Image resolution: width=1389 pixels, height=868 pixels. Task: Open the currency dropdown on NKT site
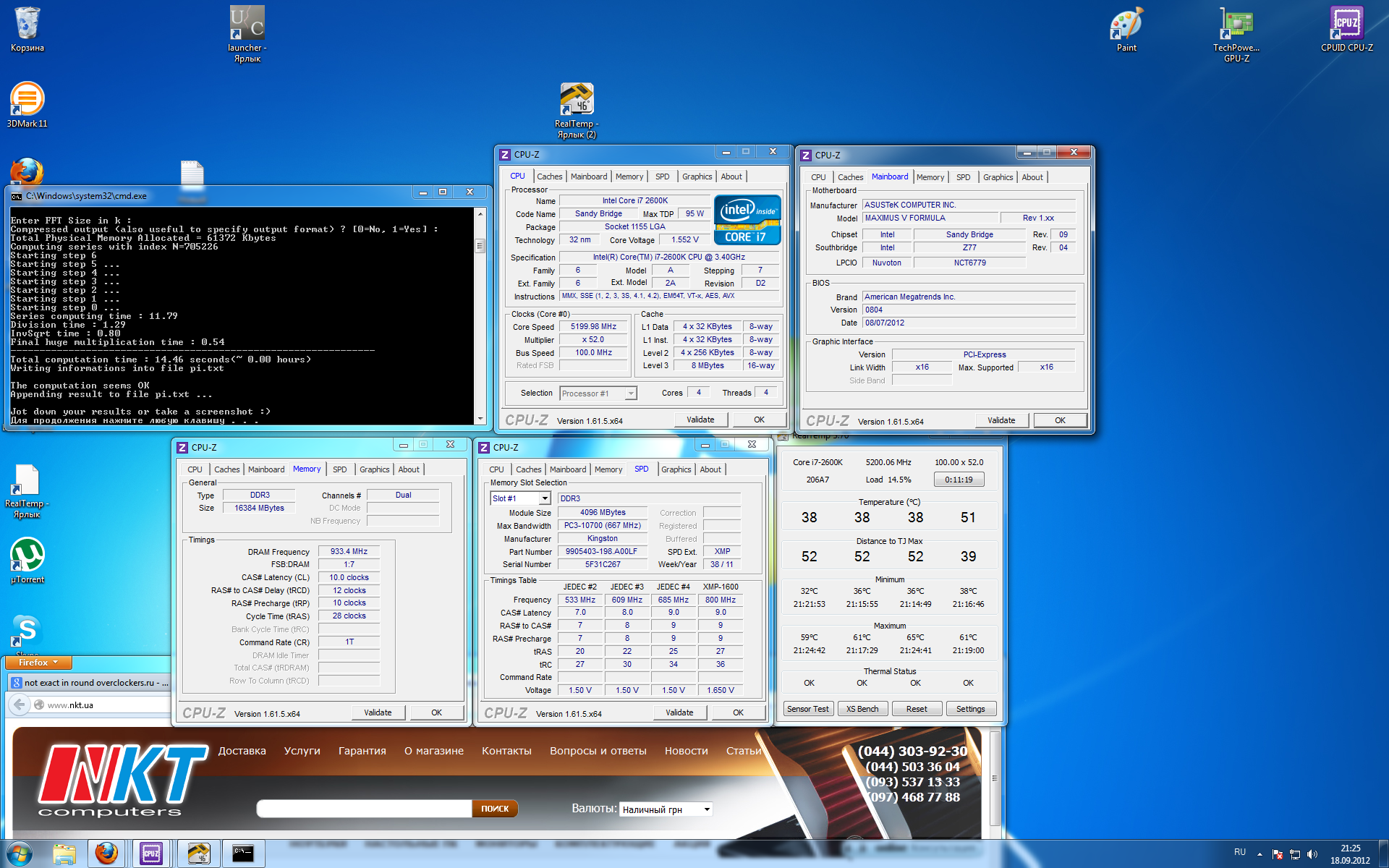tap(666, 809)
